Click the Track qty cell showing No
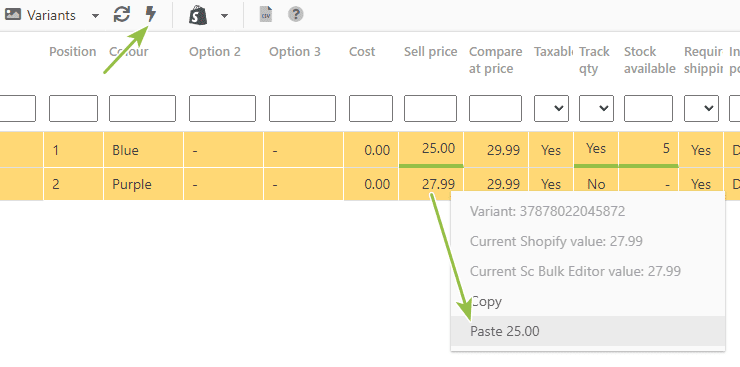The image size is (740, 367). [596, 184]
